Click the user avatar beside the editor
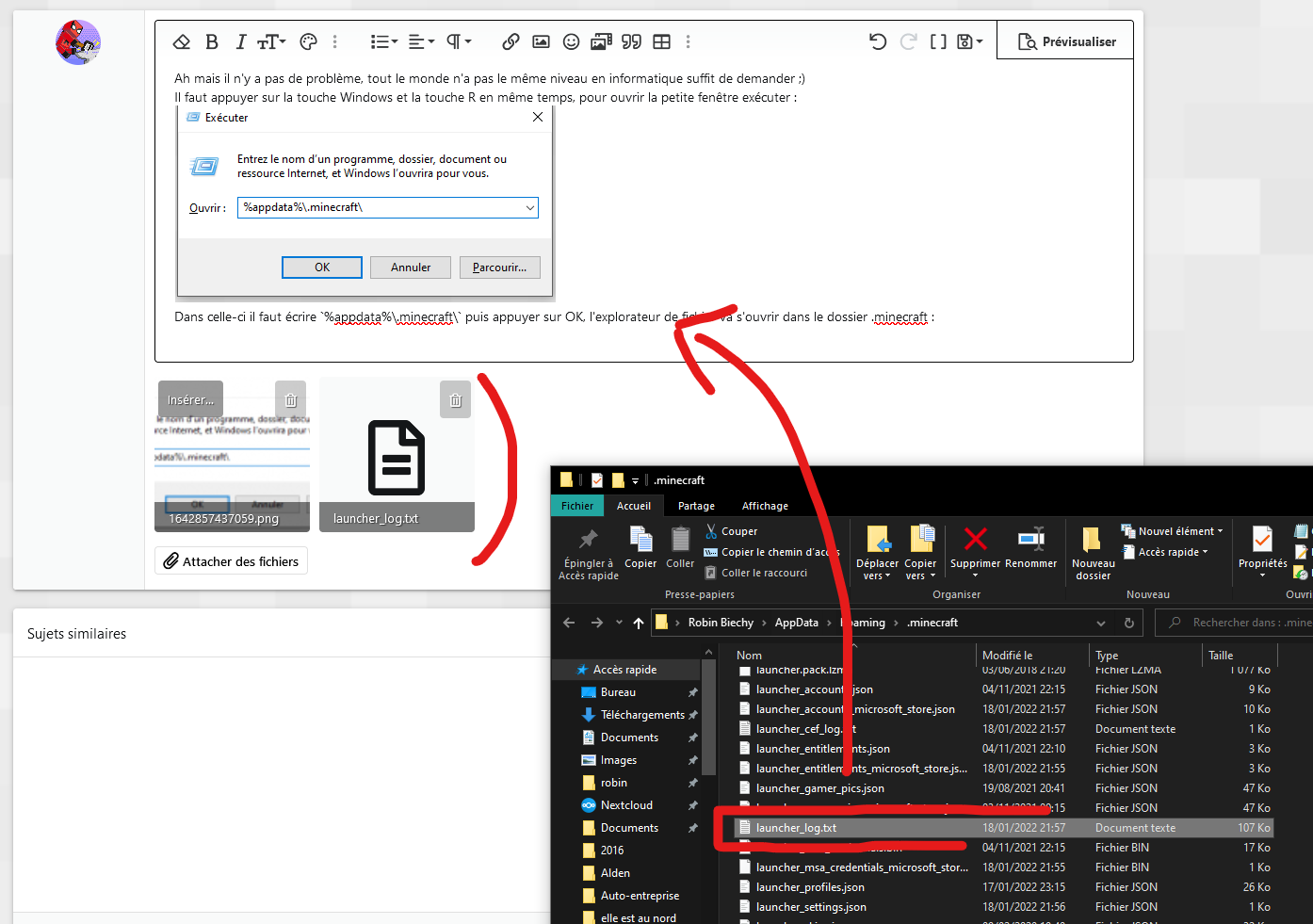 (x=78, y=42)
